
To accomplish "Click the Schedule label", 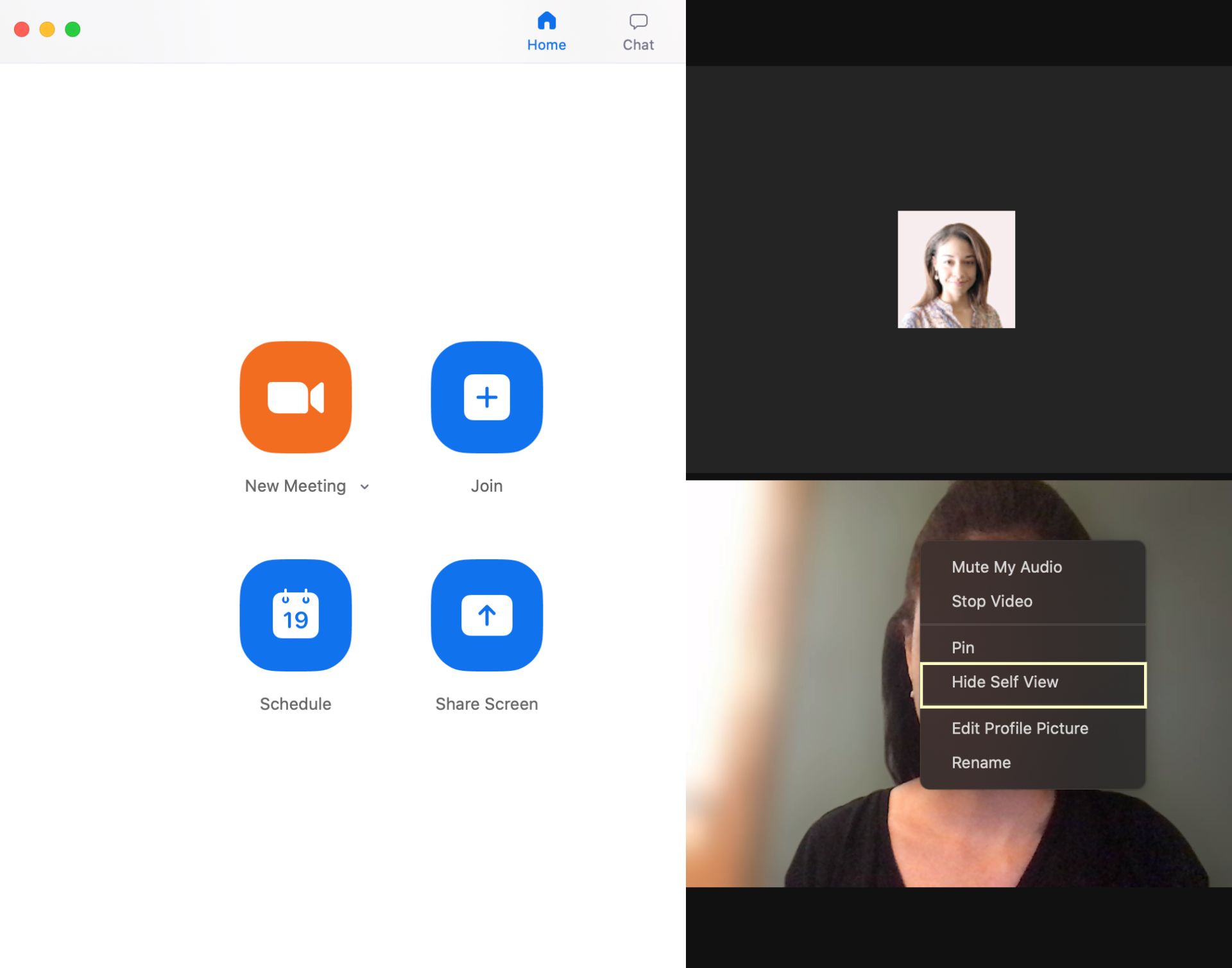I will [295, 704].
